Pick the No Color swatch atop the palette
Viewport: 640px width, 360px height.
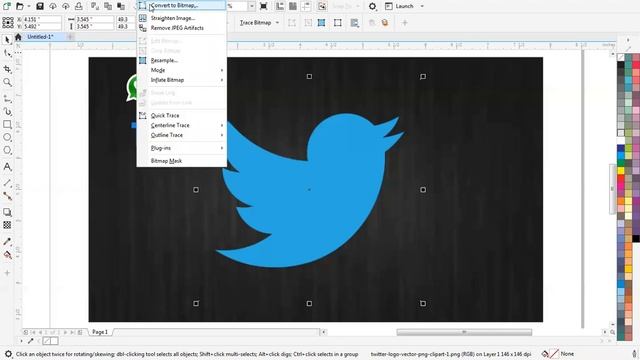[621, 57]
